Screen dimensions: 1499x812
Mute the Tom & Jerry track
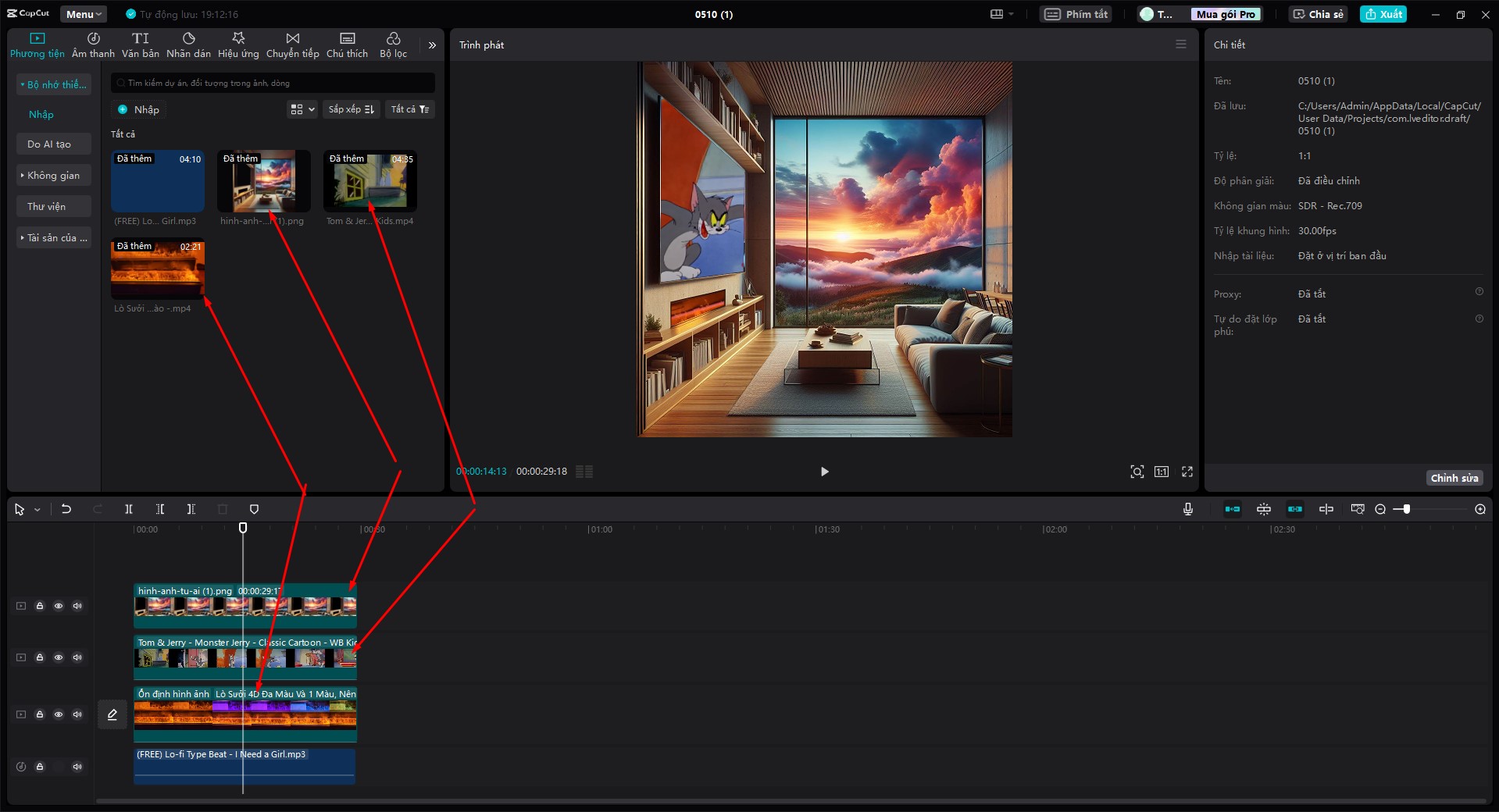click(77, 657)
